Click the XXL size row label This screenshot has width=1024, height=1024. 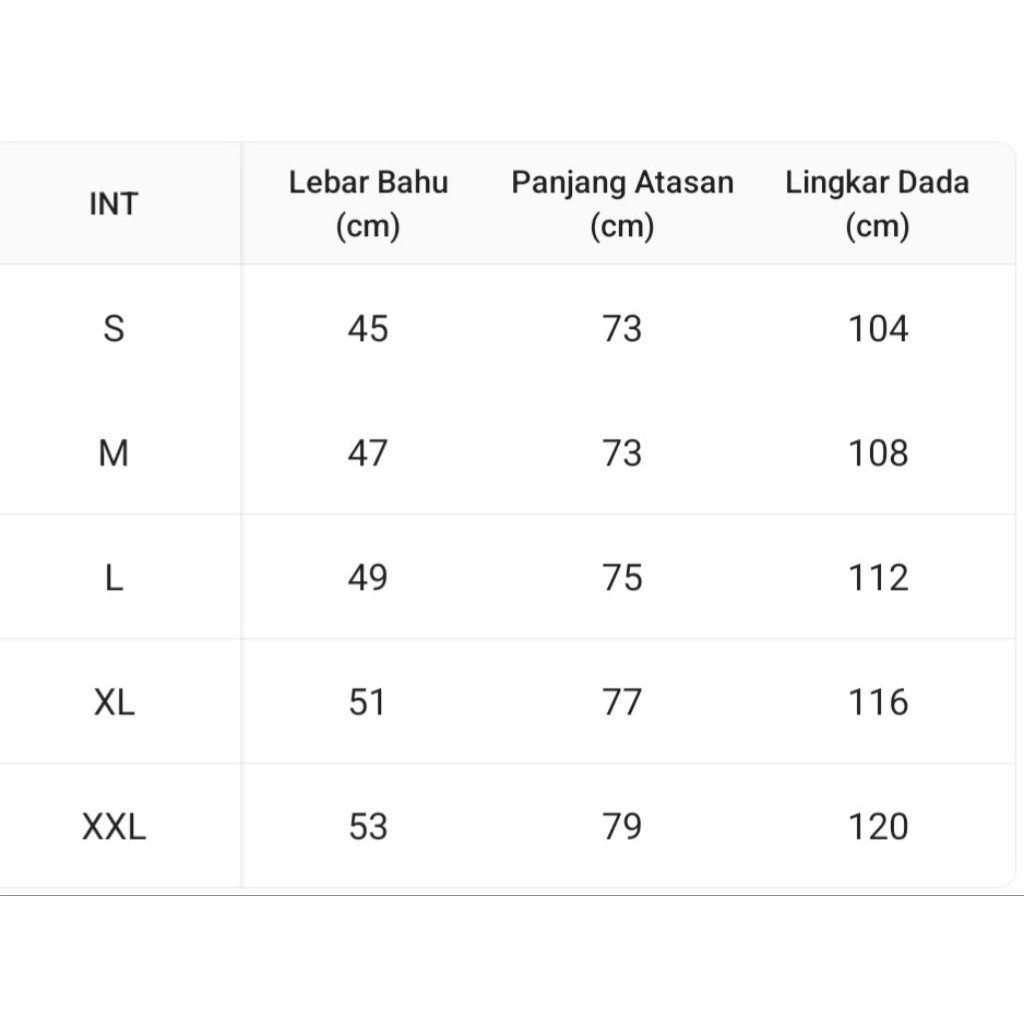[114, 827]
